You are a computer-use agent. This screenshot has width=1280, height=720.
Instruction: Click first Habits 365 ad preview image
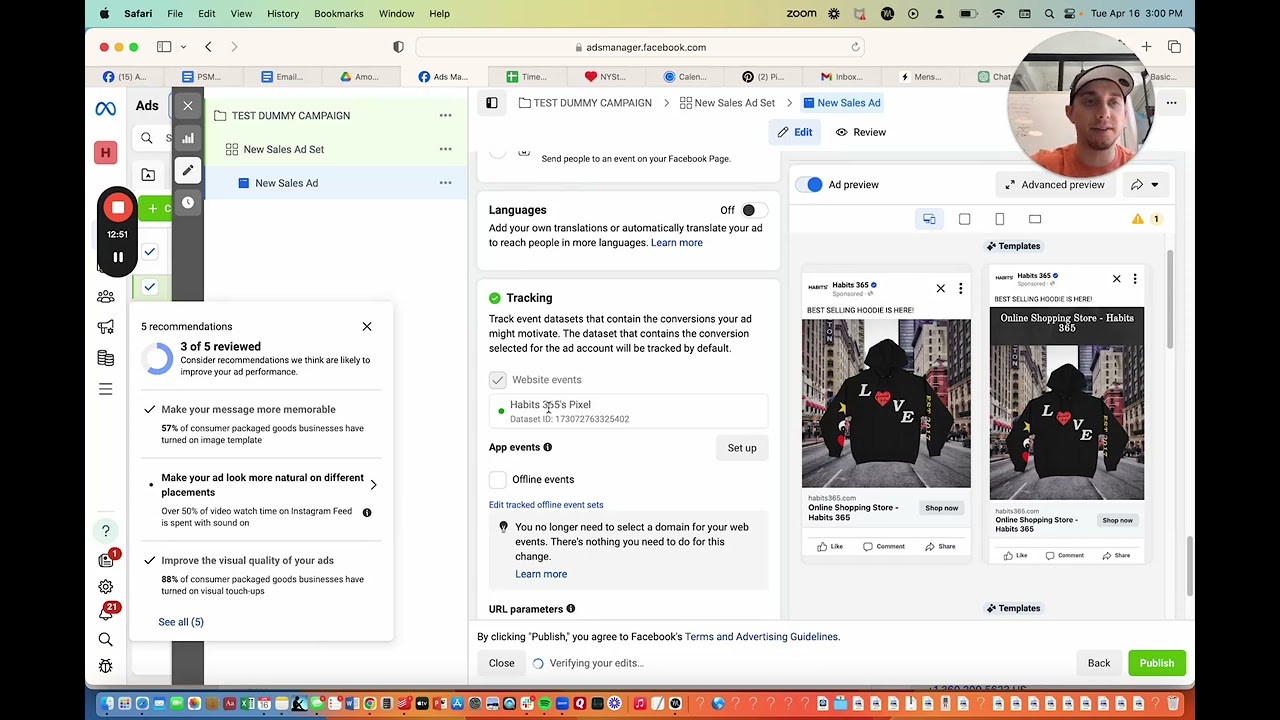coord(886,403)
